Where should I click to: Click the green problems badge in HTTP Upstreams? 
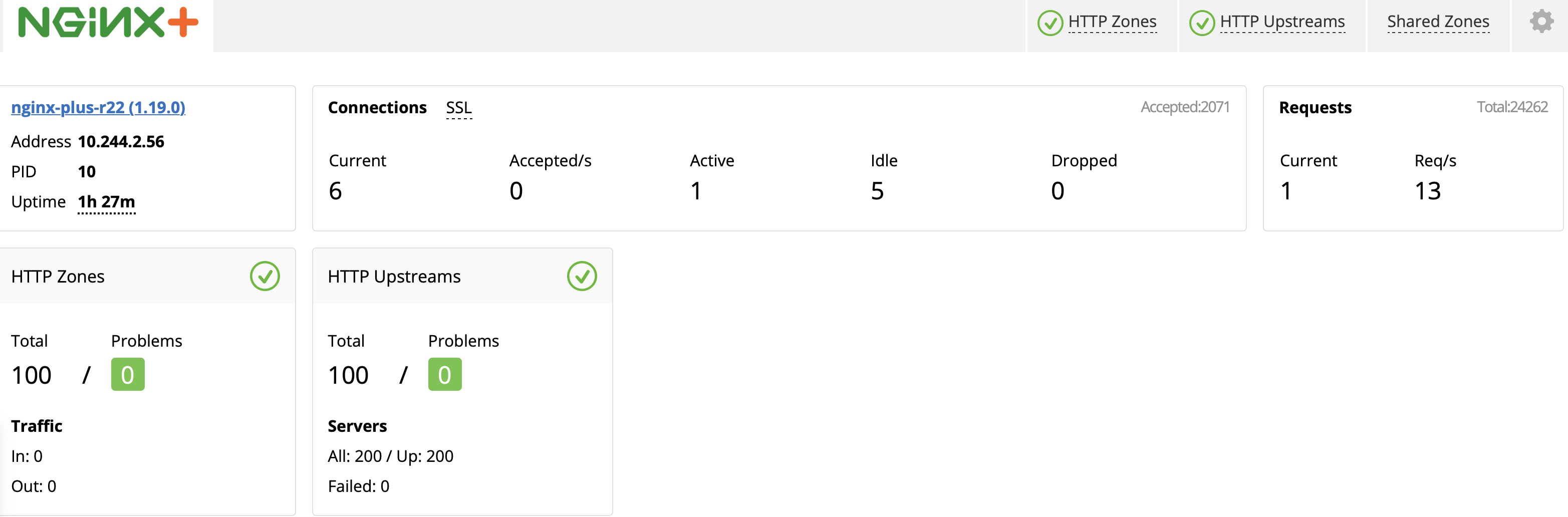pos(445,375)
